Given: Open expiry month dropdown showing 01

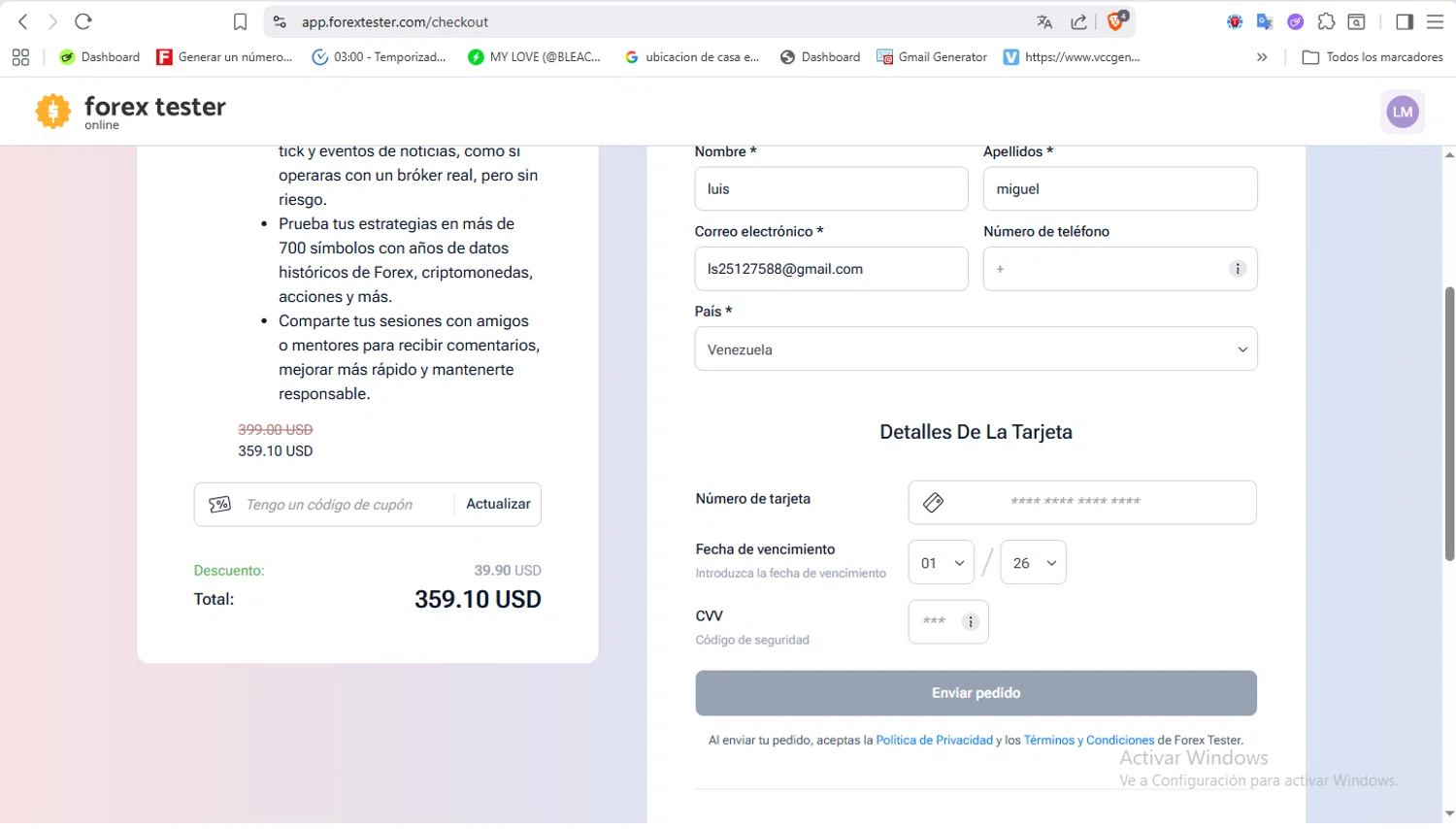Looking at the screenshot, I should pyautogui.click(x=941, y=563).
